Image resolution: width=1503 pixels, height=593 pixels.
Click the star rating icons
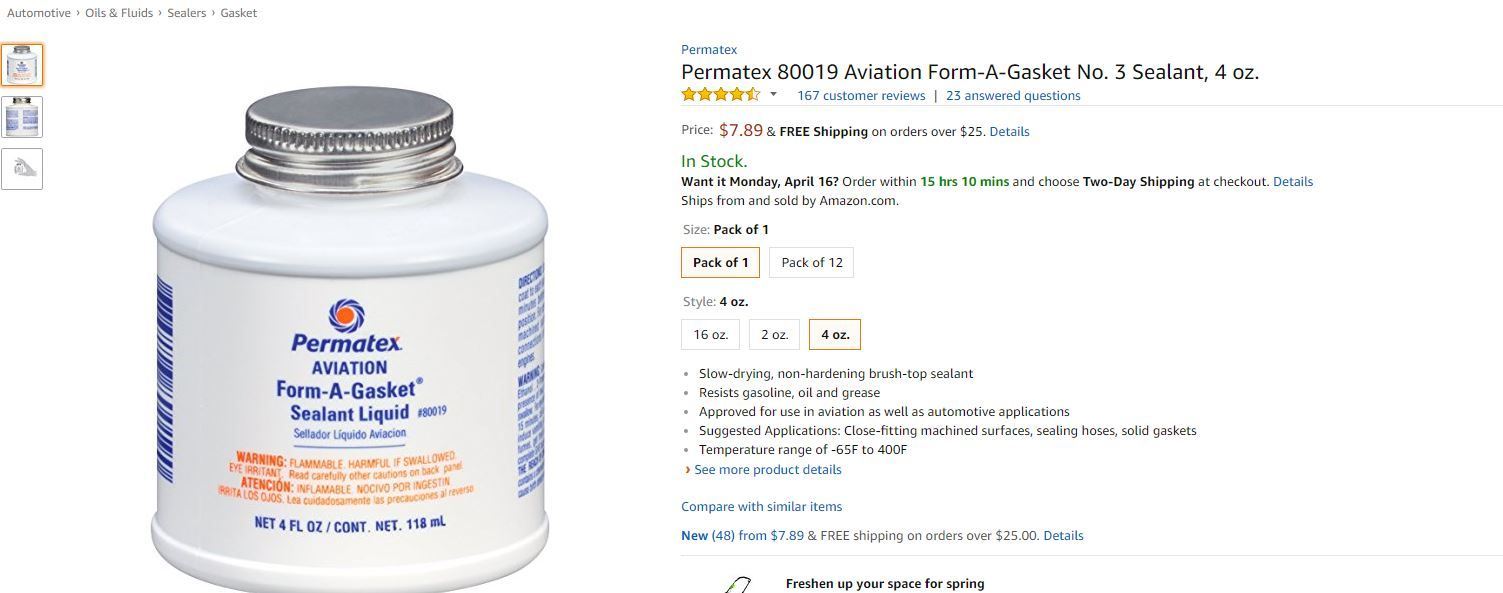tap(720, 95)
